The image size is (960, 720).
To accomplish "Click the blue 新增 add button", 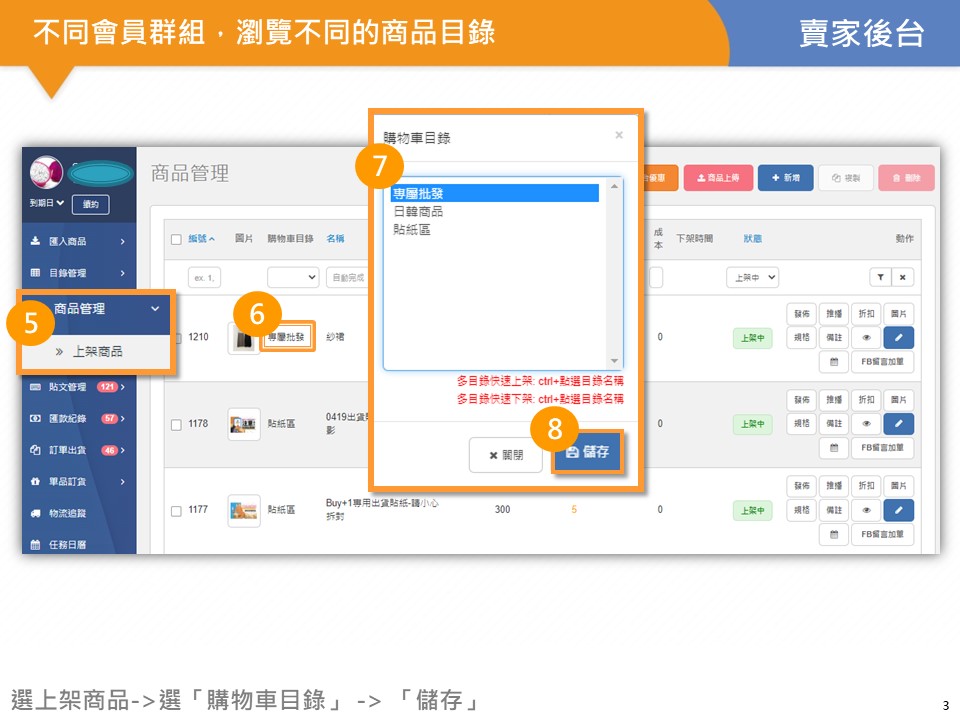I will click(x=785, y=178).
